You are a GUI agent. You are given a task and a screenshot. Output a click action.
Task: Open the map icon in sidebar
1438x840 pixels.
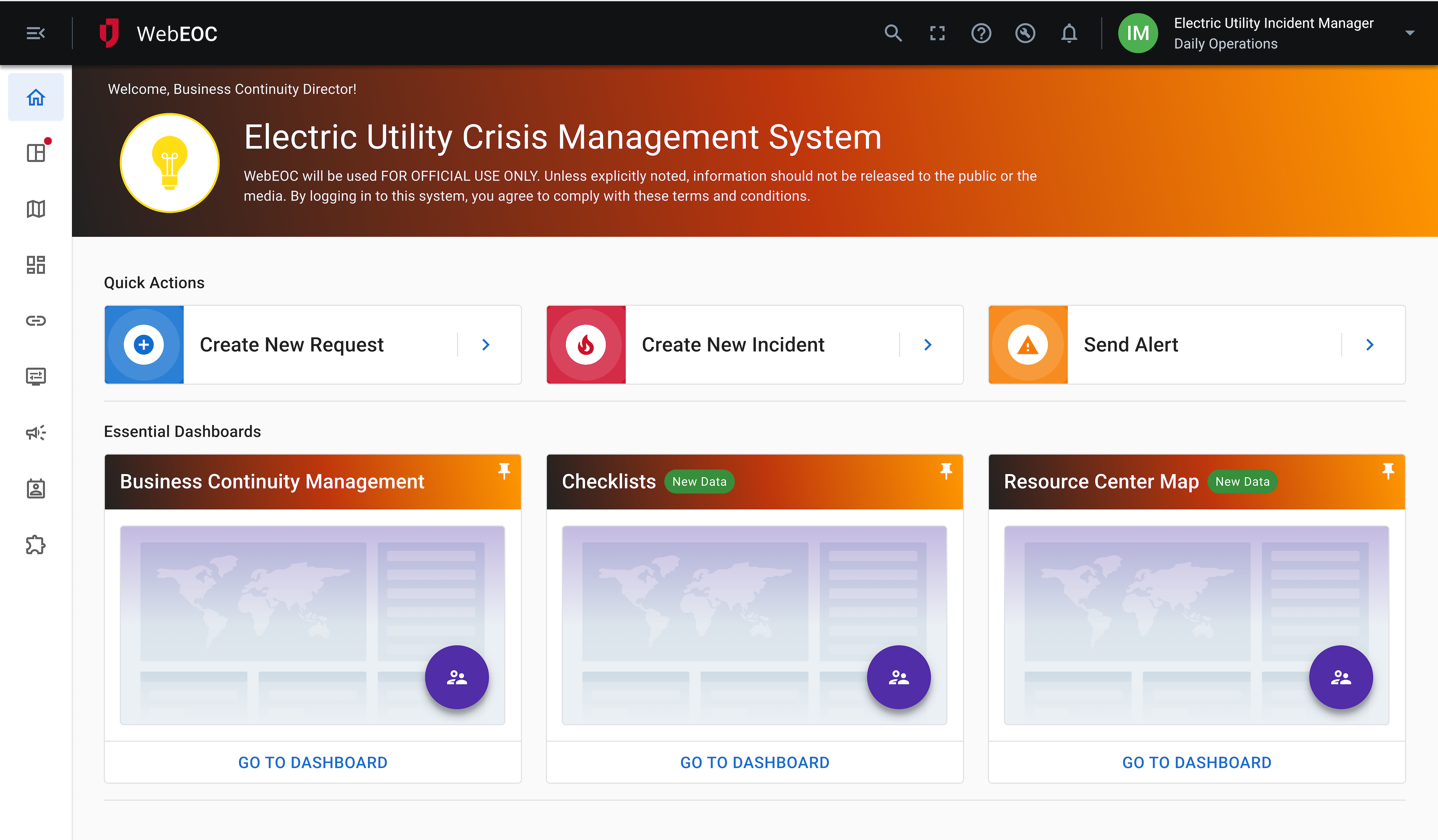click(x=36, y=209)
